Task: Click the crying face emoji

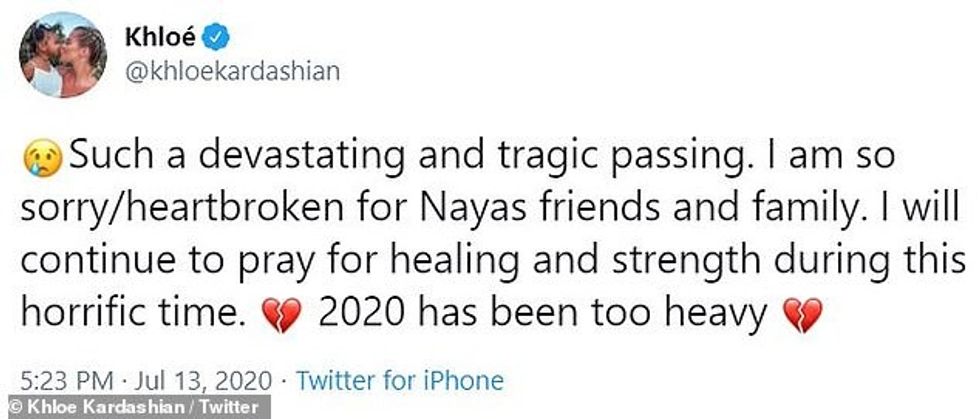Action: [40, 157]
